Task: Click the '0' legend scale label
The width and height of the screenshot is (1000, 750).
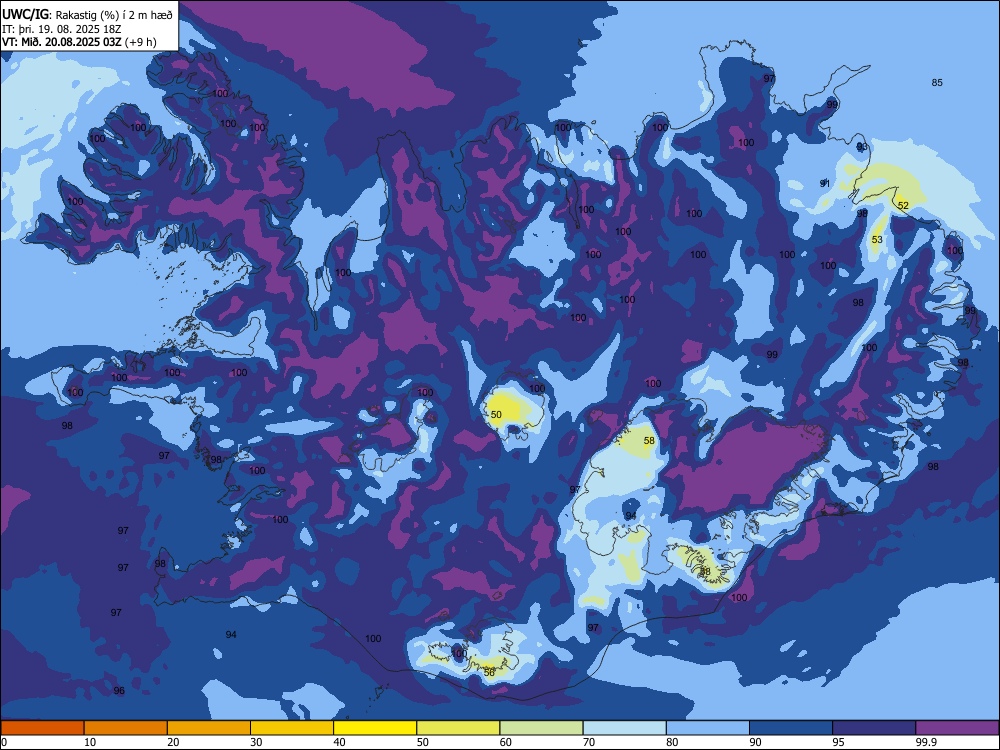Action: click(x=3, y=742)
